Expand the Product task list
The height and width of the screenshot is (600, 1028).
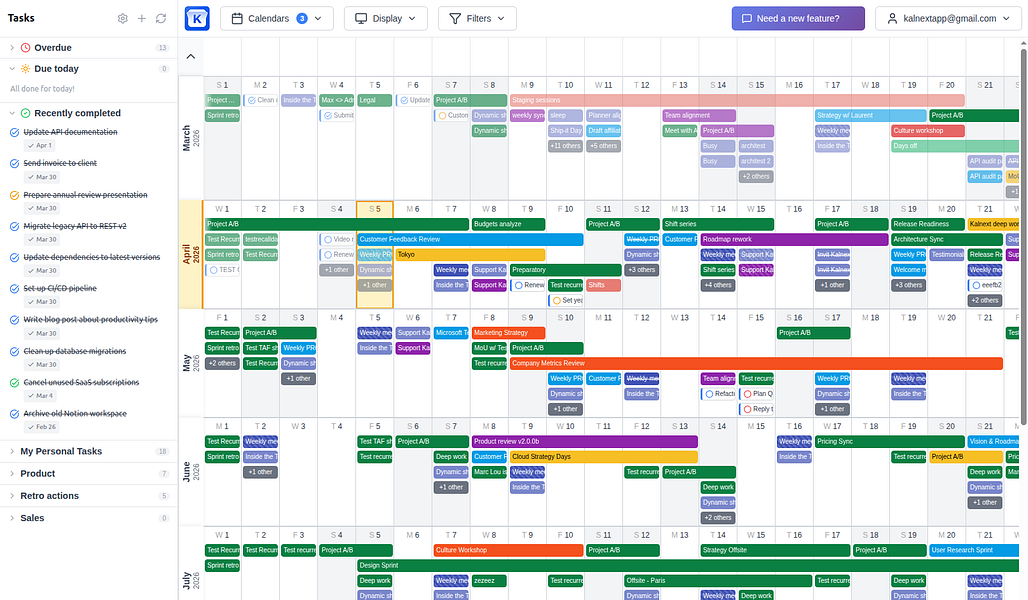tap(12, 473)
